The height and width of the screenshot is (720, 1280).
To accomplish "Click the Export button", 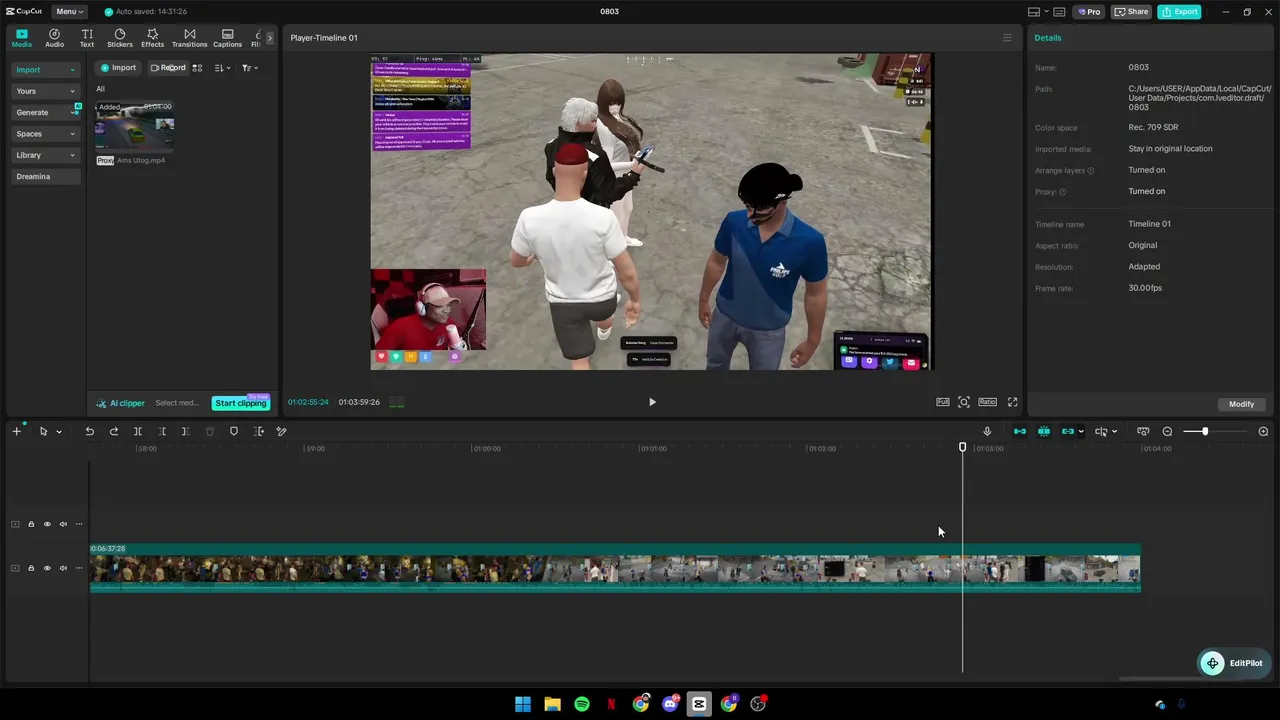I will click(1179, 12).
